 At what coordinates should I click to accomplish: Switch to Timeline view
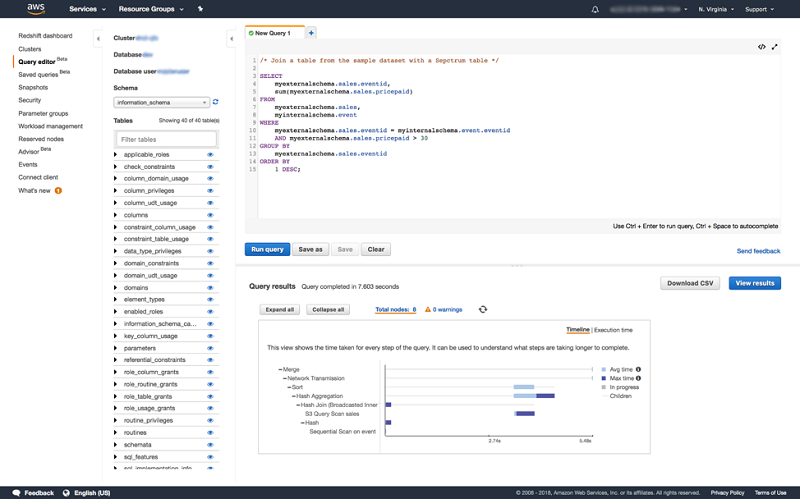pos(578,330)
